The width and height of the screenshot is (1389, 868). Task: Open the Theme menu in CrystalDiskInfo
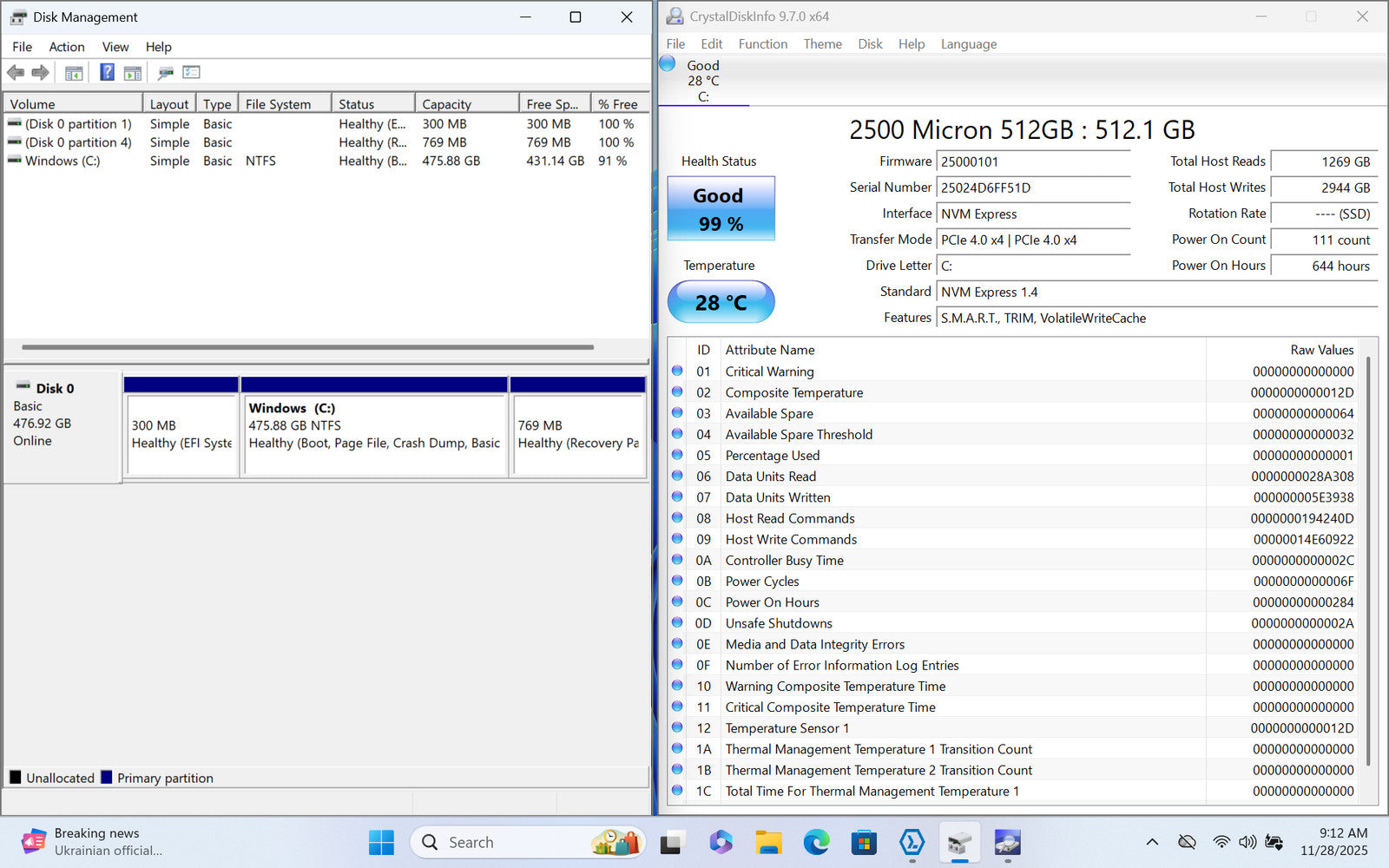point(822,44)
